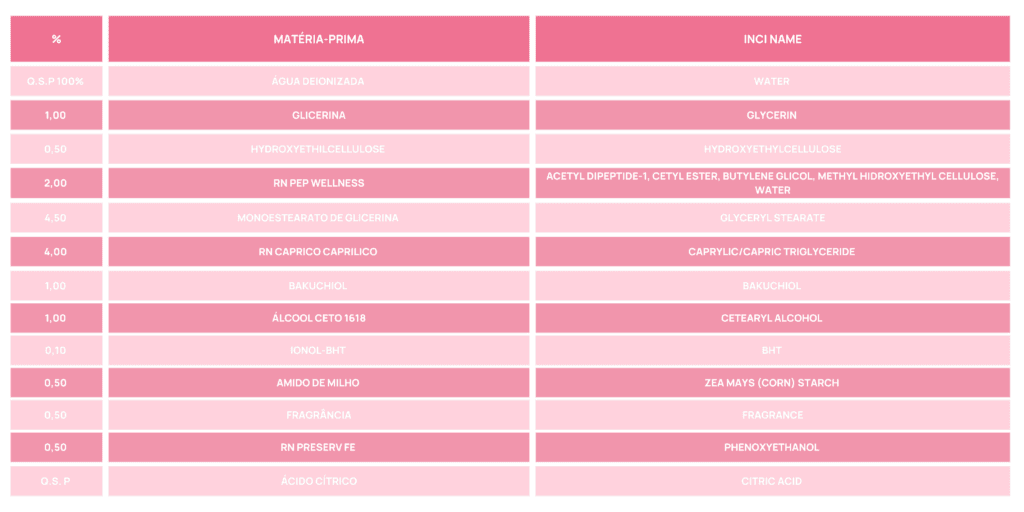Click the ÁLCOOL CETO 1618 cell
The image size is (1024, 512).
point(318,318)
